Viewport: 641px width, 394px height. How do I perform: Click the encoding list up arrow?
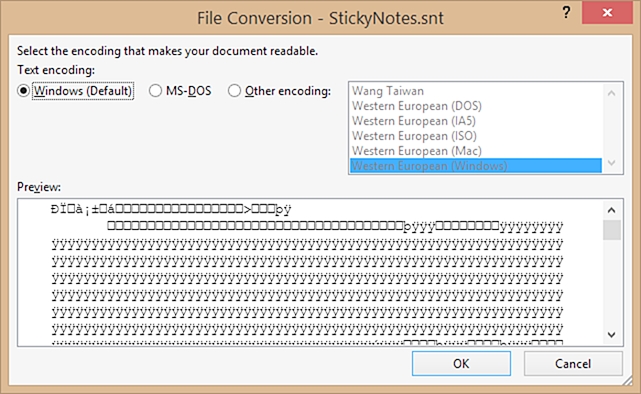point(612,93)
